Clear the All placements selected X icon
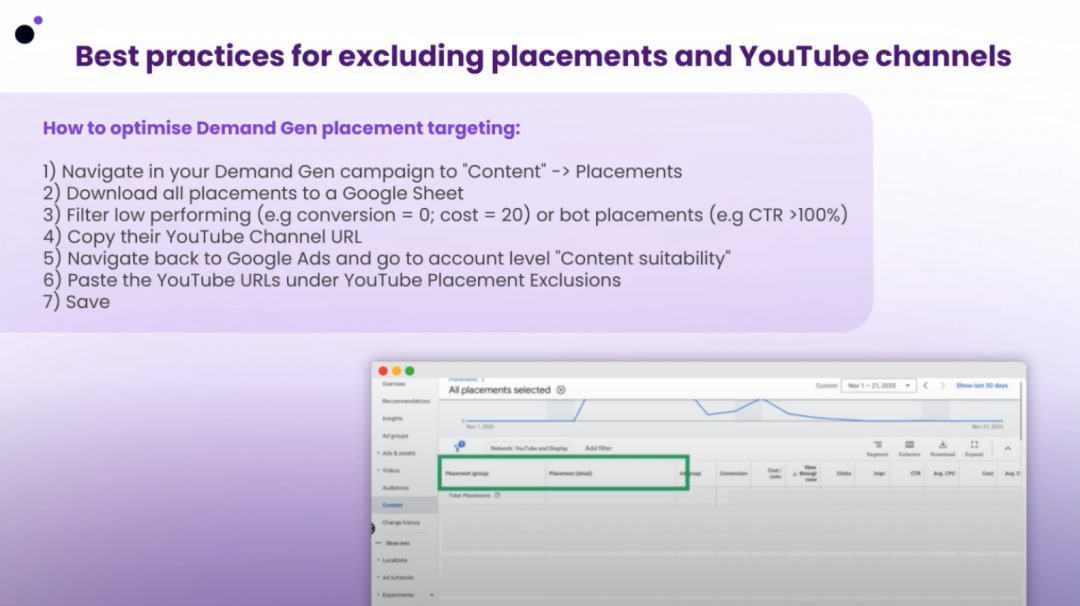 [561, 390]
